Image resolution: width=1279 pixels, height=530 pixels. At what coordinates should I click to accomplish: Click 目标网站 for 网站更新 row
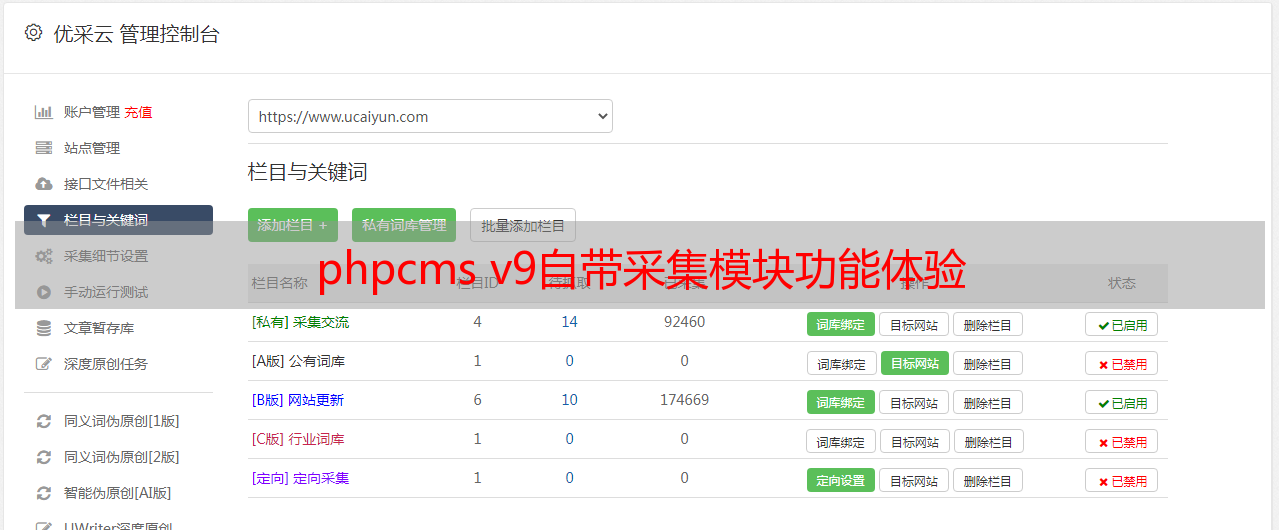click(914, 402)
